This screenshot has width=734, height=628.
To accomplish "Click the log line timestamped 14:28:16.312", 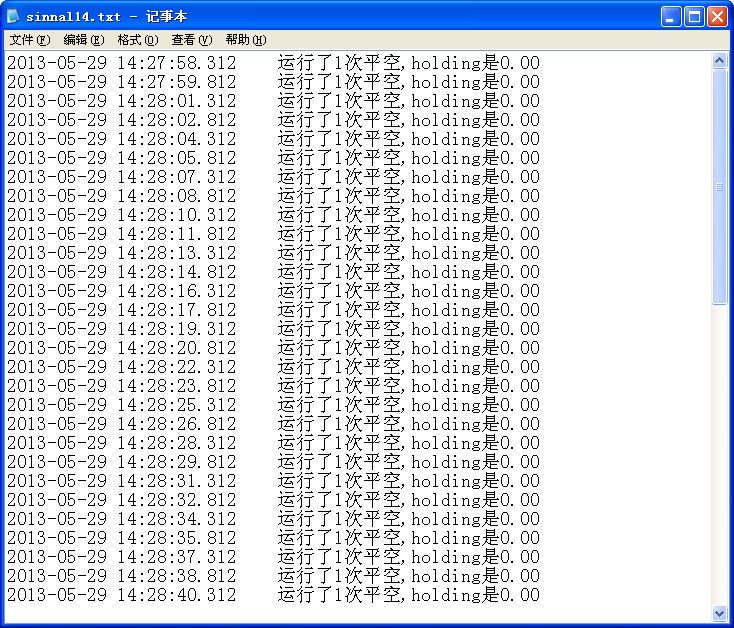I will point(273,291).
